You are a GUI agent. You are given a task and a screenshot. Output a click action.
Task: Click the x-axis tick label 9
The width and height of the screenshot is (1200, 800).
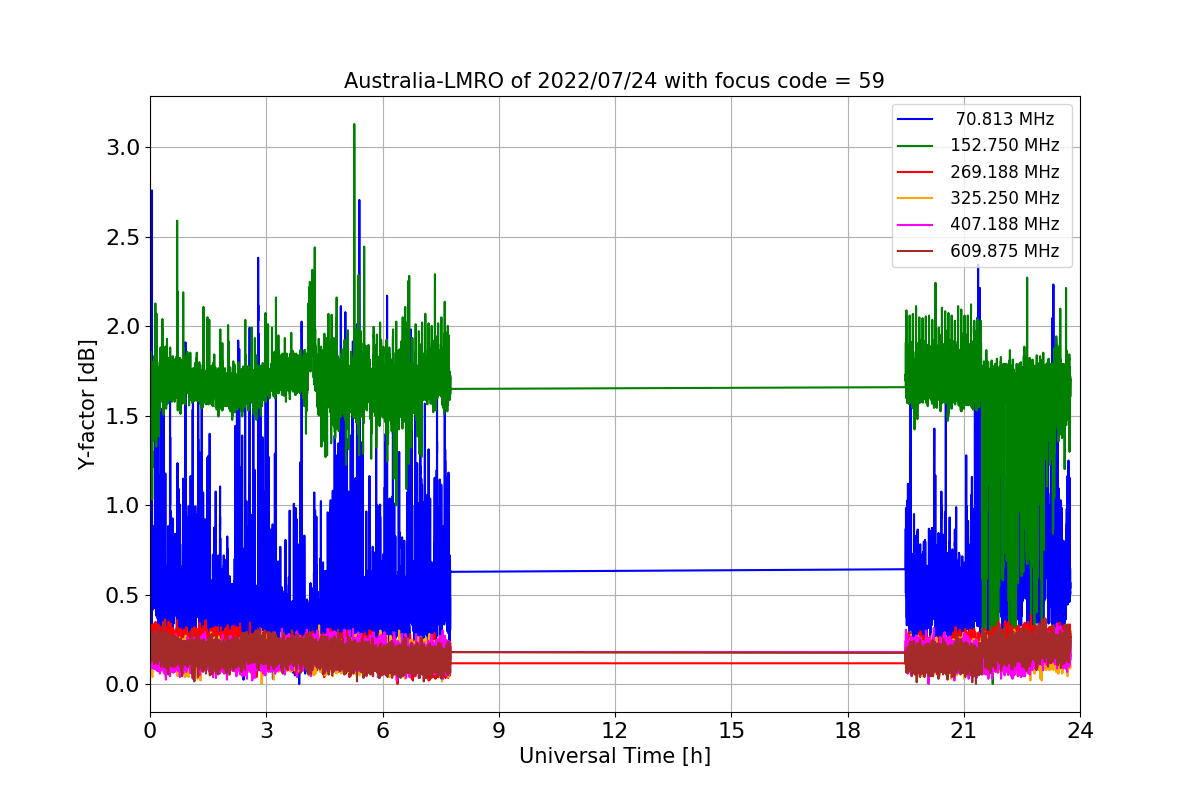click(499, 731)
